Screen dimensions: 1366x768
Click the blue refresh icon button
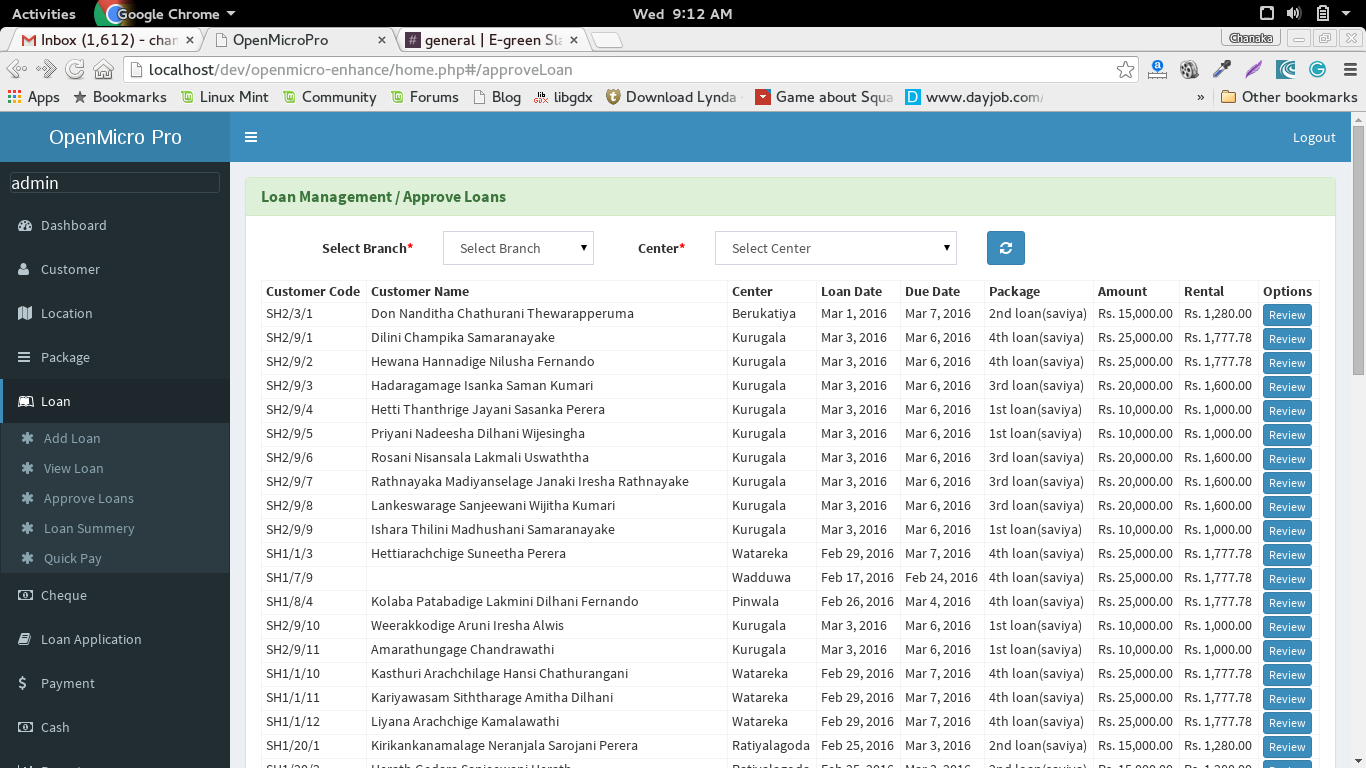click(1006, 248)
